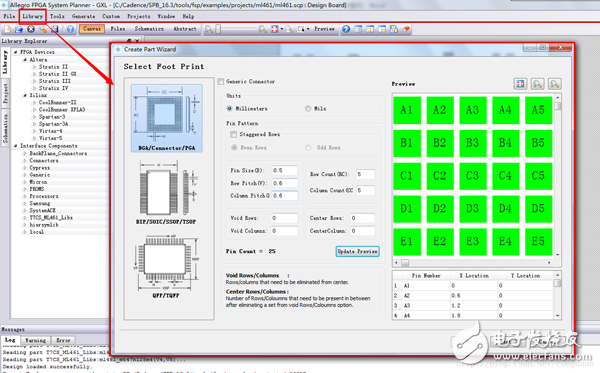This screenshot has height=373, width=600.
Task: Open the File menu
Action: 9,16
